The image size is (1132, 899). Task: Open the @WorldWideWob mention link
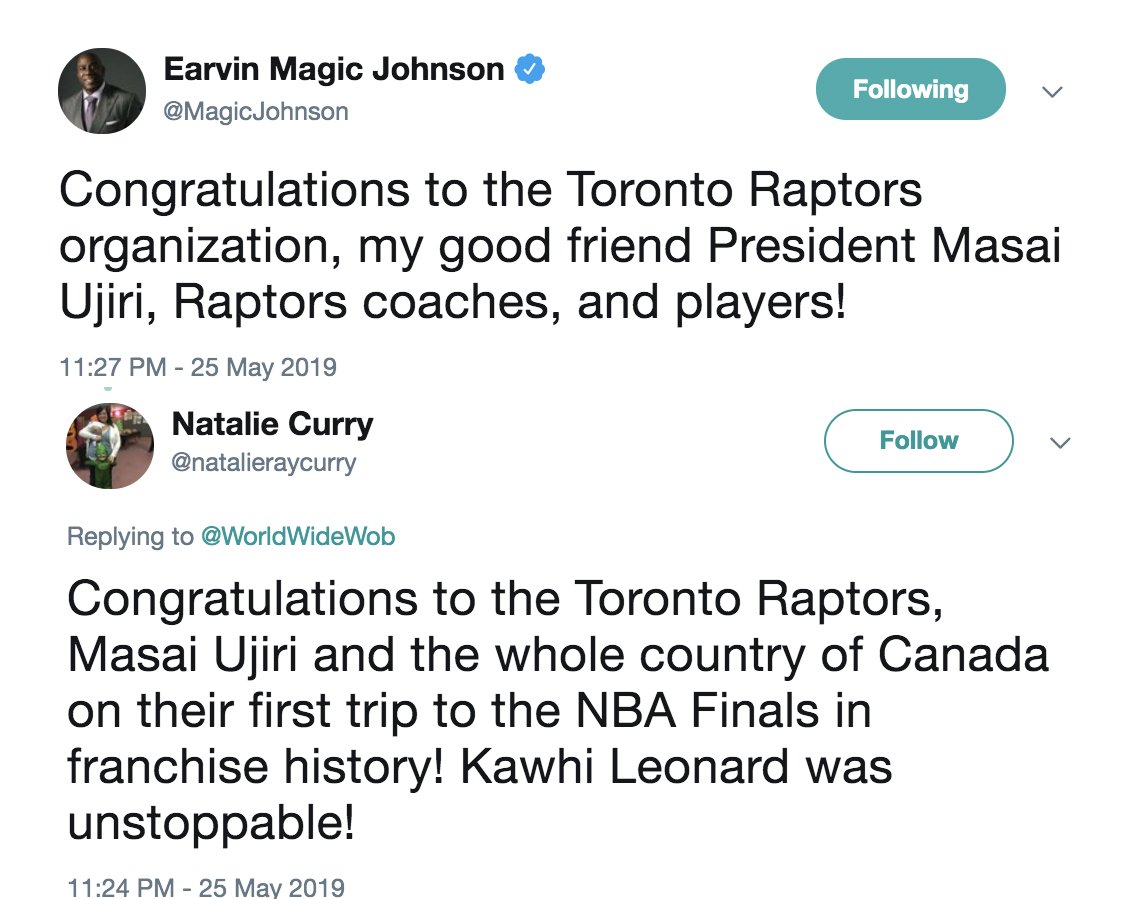coord(297,537)
